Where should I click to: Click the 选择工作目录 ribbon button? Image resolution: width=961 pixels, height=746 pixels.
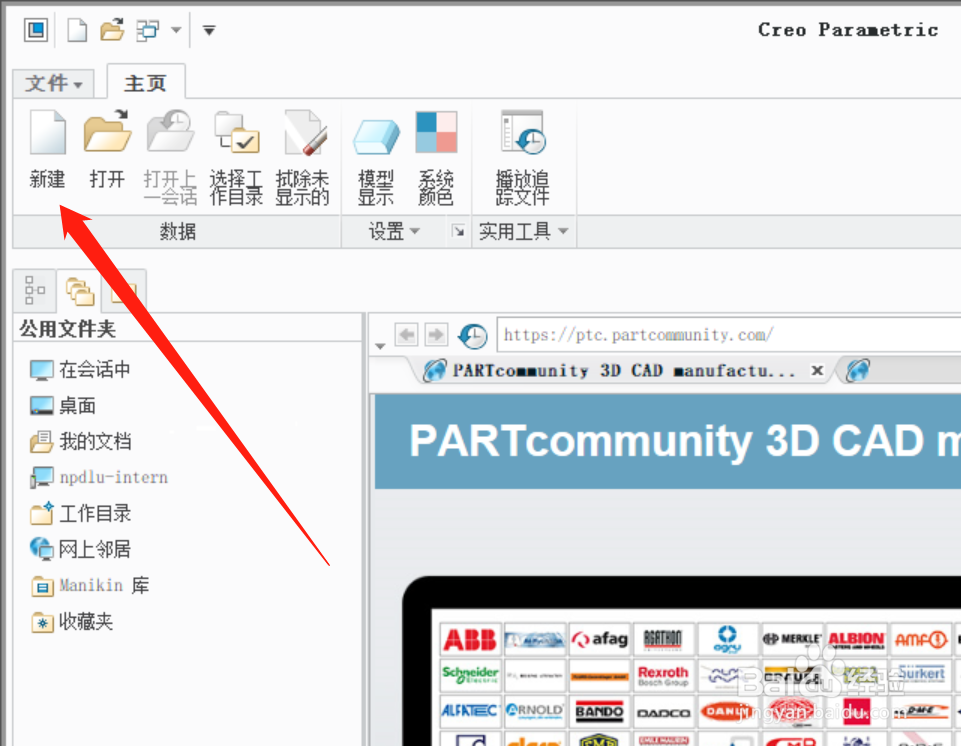click(x=236, y=158)
